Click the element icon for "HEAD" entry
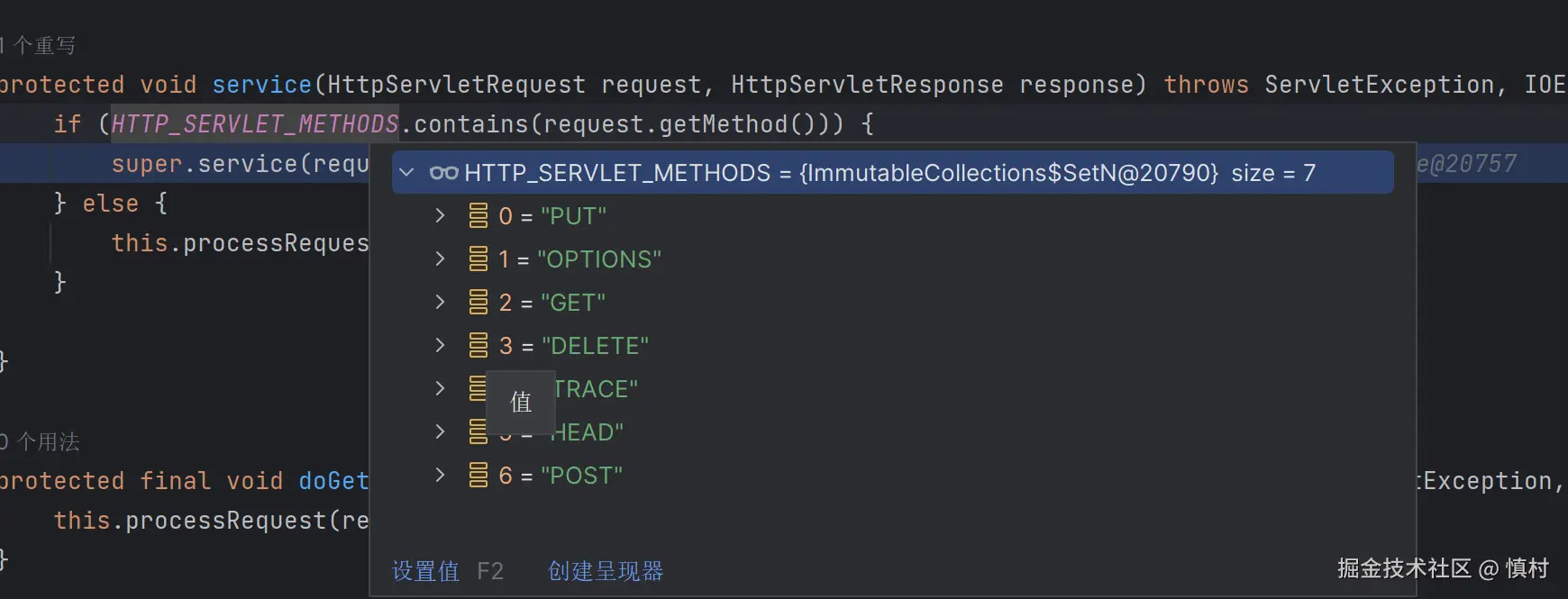1568x599 pixels. click(x=477, y=432)
